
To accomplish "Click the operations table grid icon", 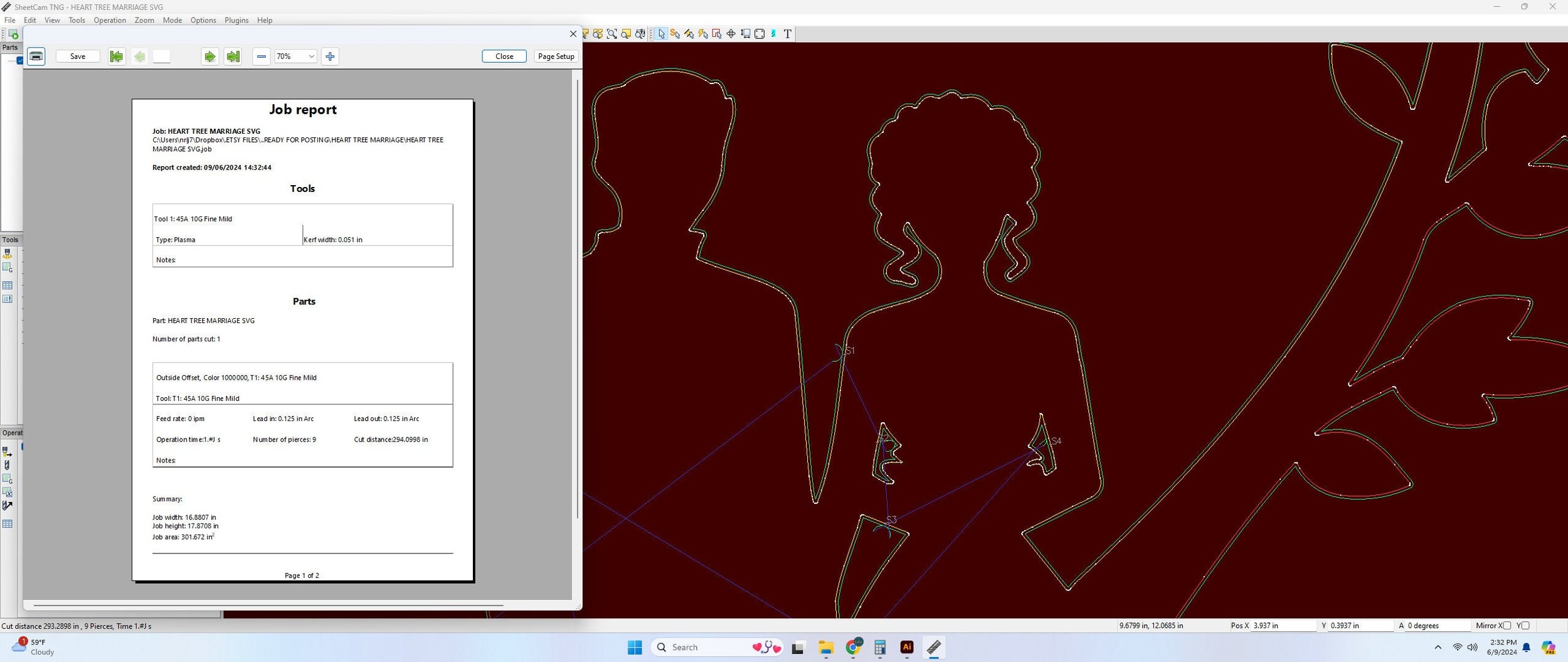I will (x=8, y=524).
